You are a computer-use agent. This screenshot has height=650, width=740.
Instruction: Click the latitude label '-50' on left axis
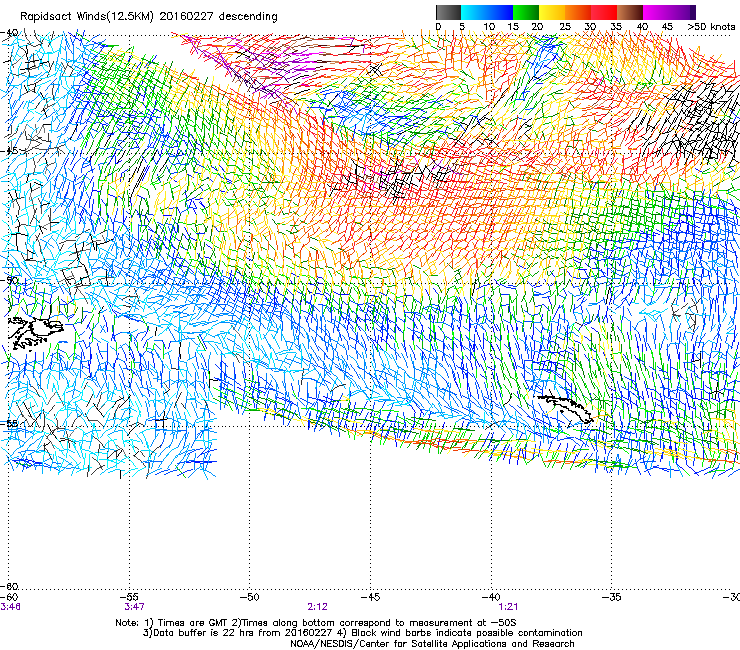(9, 280)
